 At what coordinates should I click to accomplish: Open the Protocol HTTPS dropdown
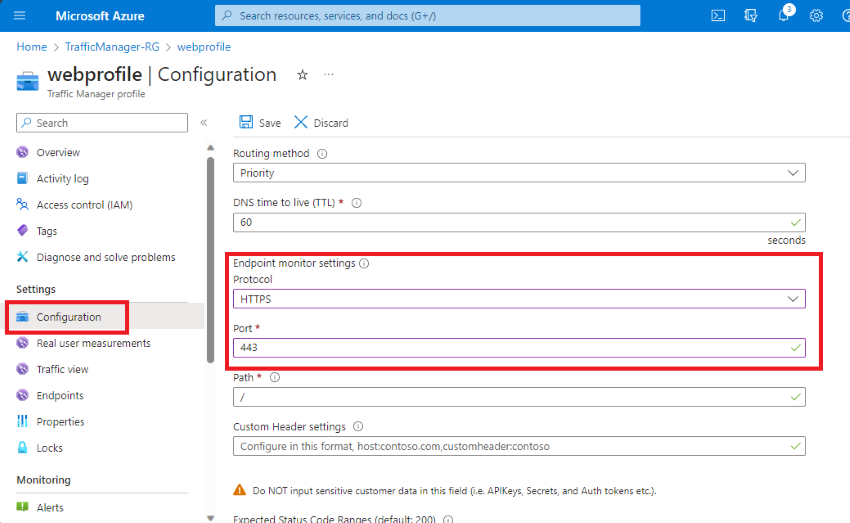[519, 299]
